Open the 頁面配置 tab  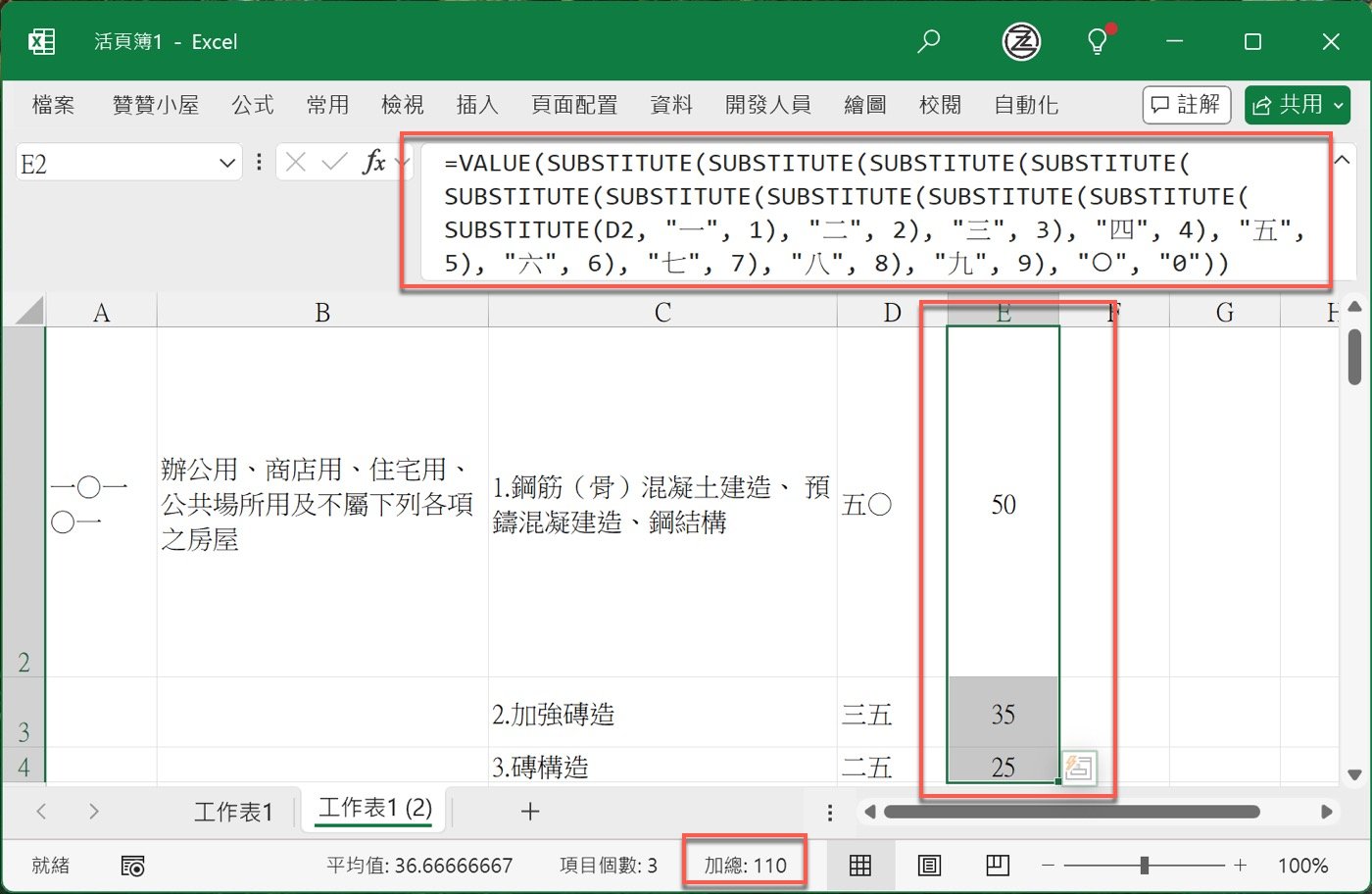[x=574, y=105]
